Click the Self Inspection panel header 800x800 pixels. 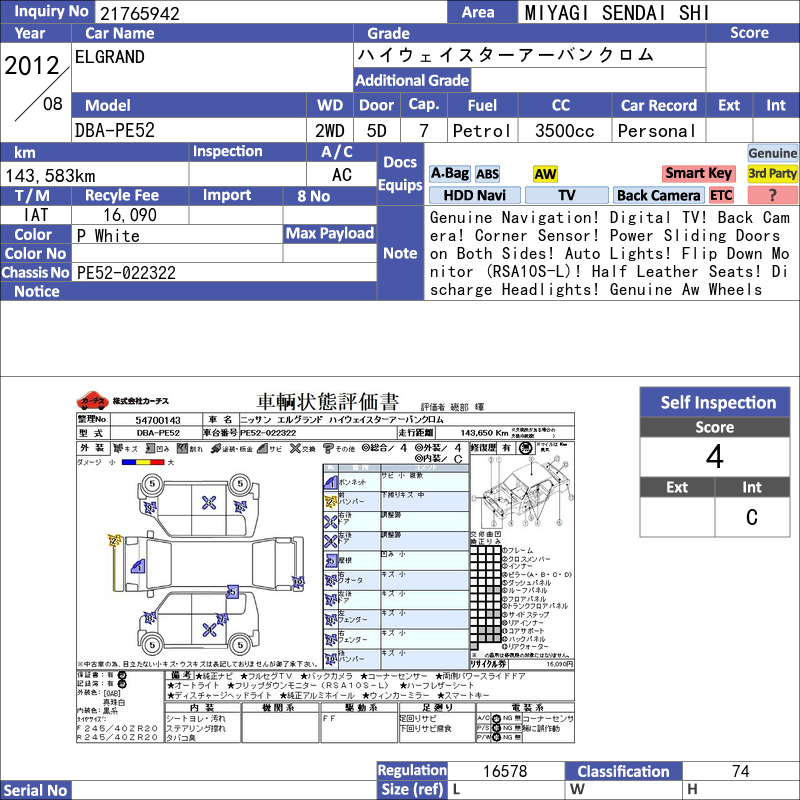[715, 402]
